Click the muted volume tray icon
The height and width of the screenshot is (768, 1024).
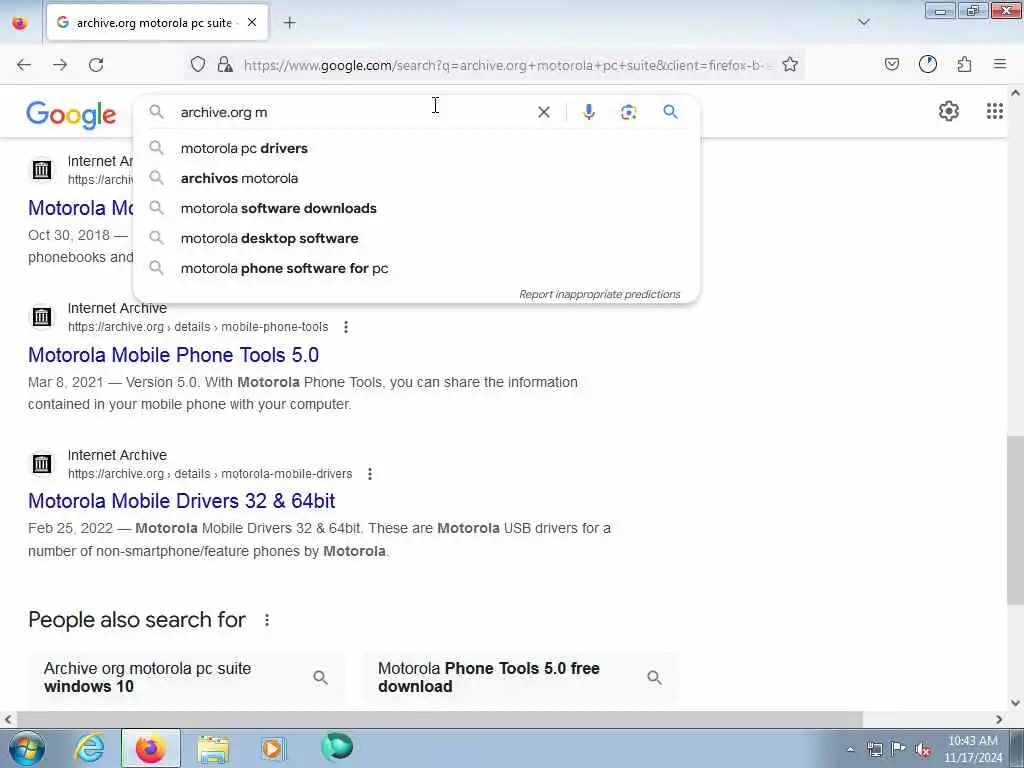coord(923,749)
